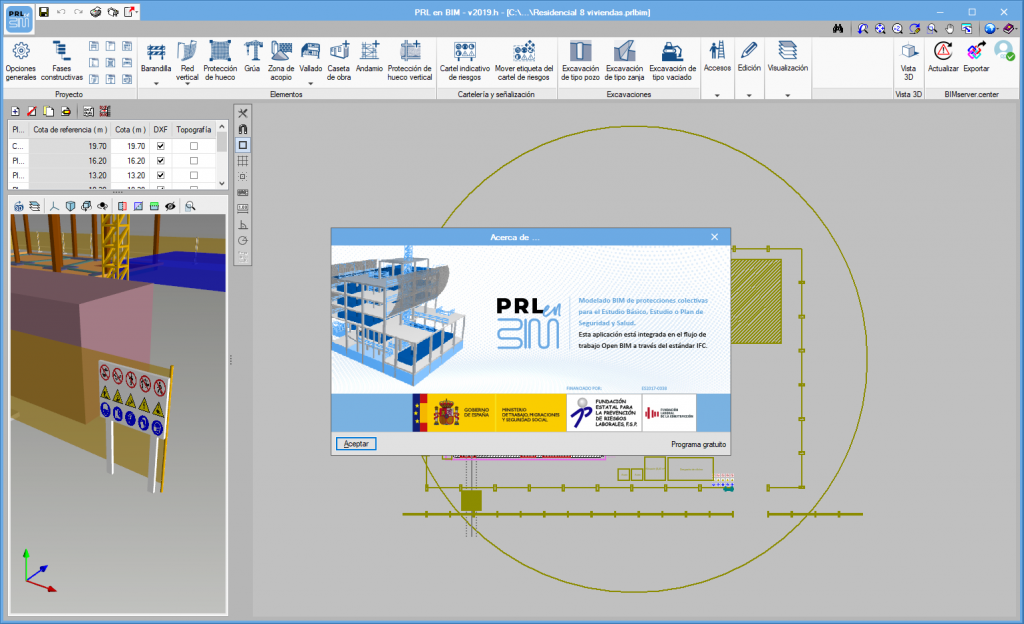Expand the Red vertical dropdown arrow

187,84
